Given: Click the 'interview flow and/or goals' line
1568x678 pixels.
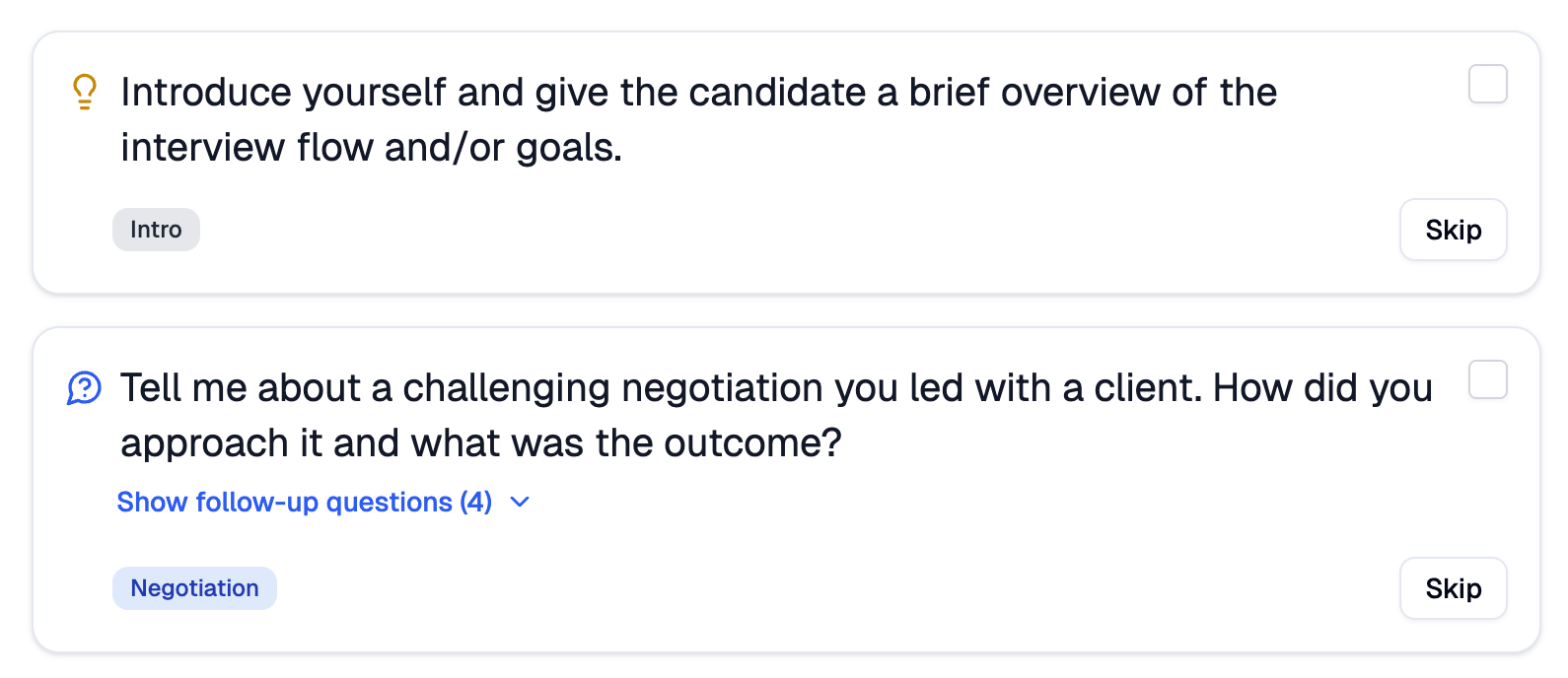Looking at the screenshot, I should click(x=371, y=148).
